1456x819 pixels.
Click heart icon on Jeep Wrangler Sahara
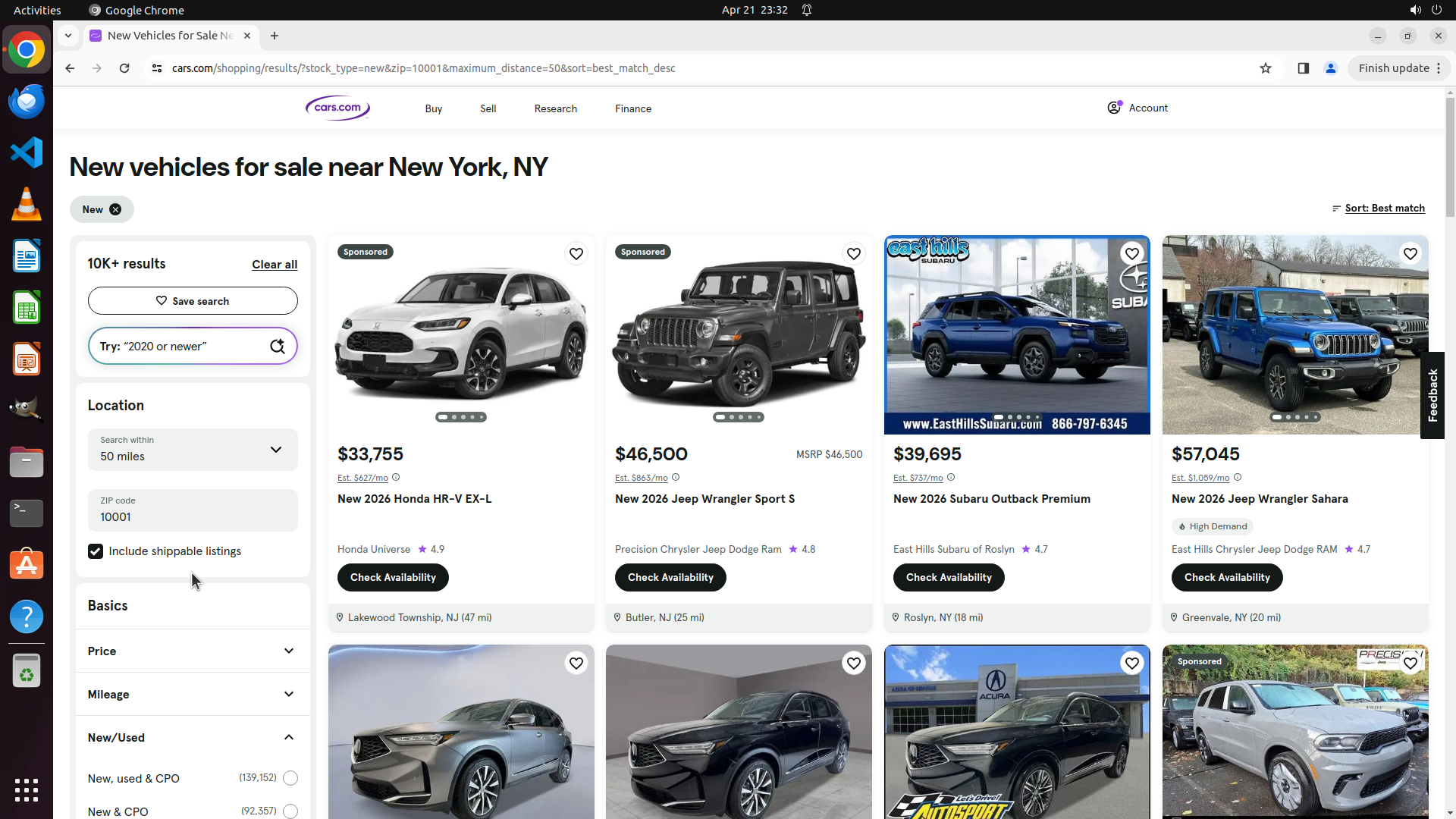click(x=1410, y=254)
